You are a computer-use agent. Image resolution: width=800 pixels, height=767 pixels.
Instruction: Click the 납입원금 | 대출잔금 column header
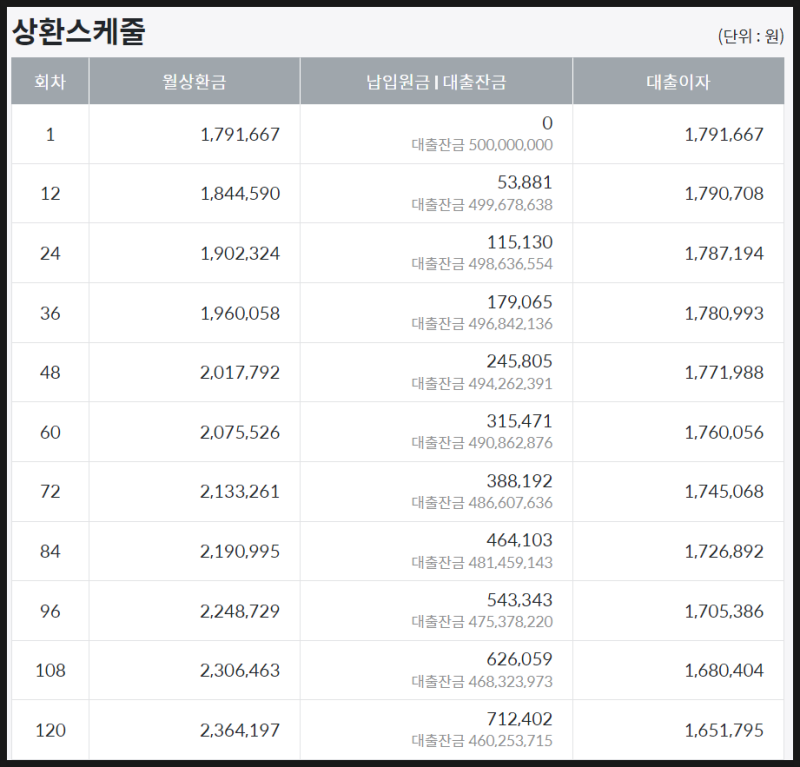(x=436, y=82)
